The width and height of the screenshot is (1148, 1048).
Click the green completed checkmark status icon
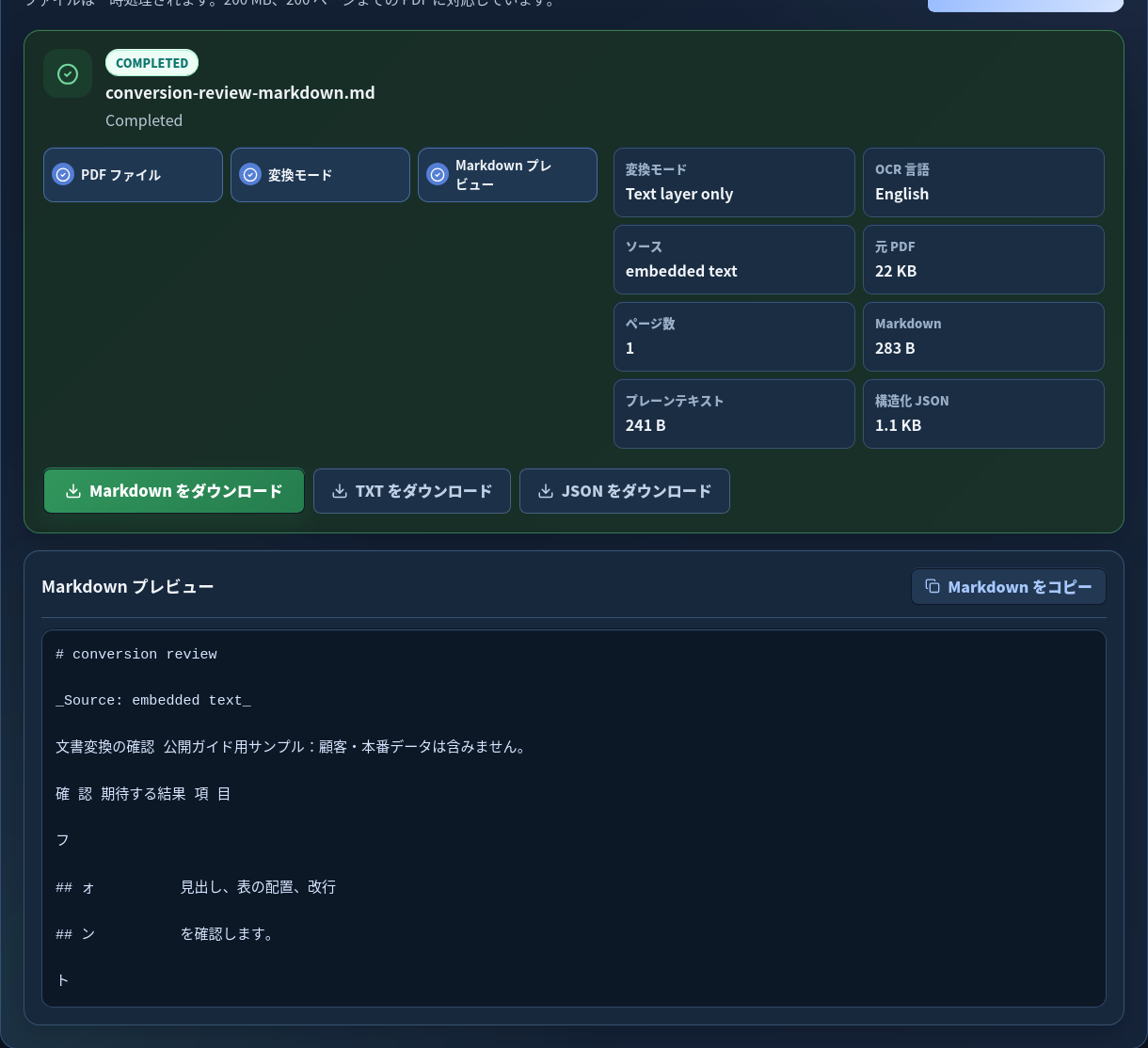[68, 73]
